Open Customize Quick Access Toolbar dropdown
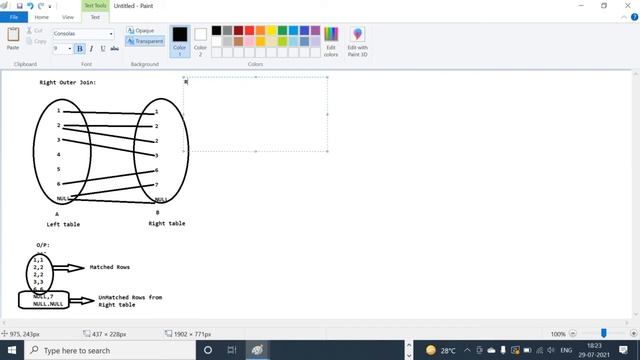Viewport: 640px width, 360px height. click(x=50, y=6)
